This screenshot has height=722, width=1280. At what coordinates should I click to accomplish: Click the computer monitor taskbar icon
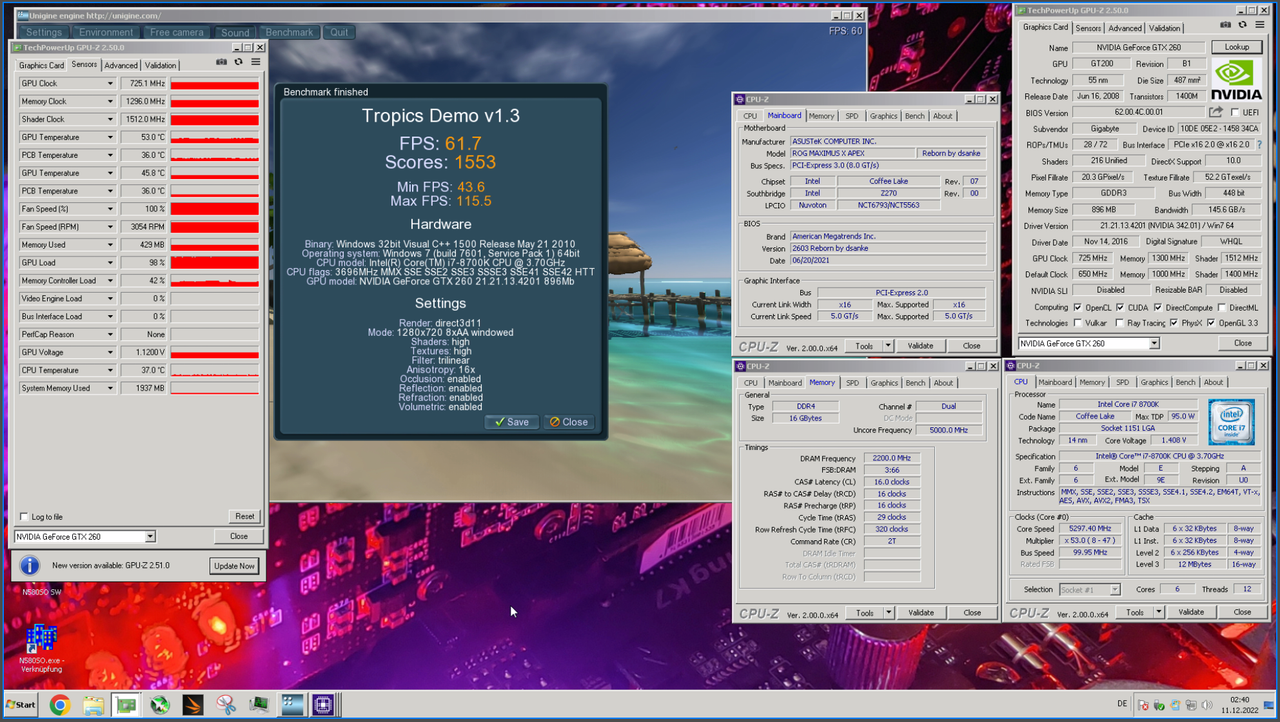click(x=259, y=705)
